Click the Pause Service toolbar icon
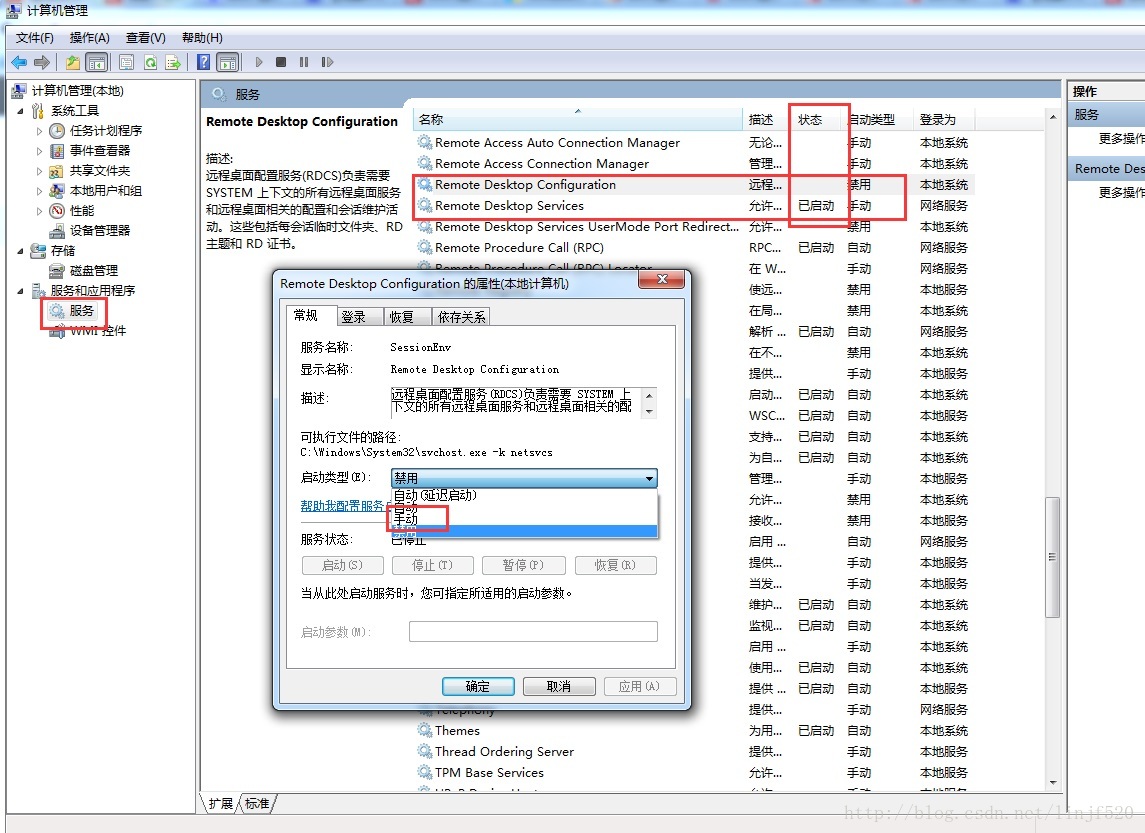This screenshot has height=833, width=1145. tap(304, 63)
